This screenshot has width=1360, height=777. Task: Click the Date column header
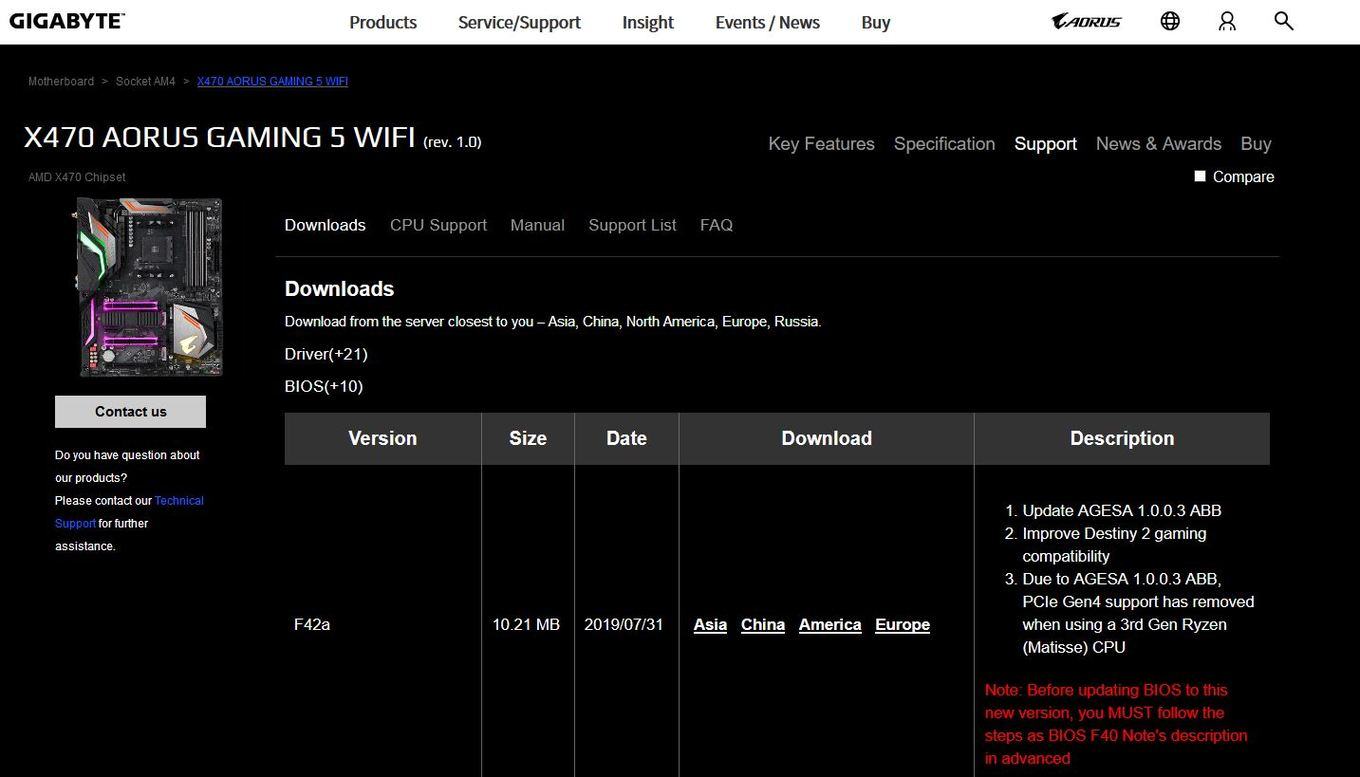tap(627, 439)
